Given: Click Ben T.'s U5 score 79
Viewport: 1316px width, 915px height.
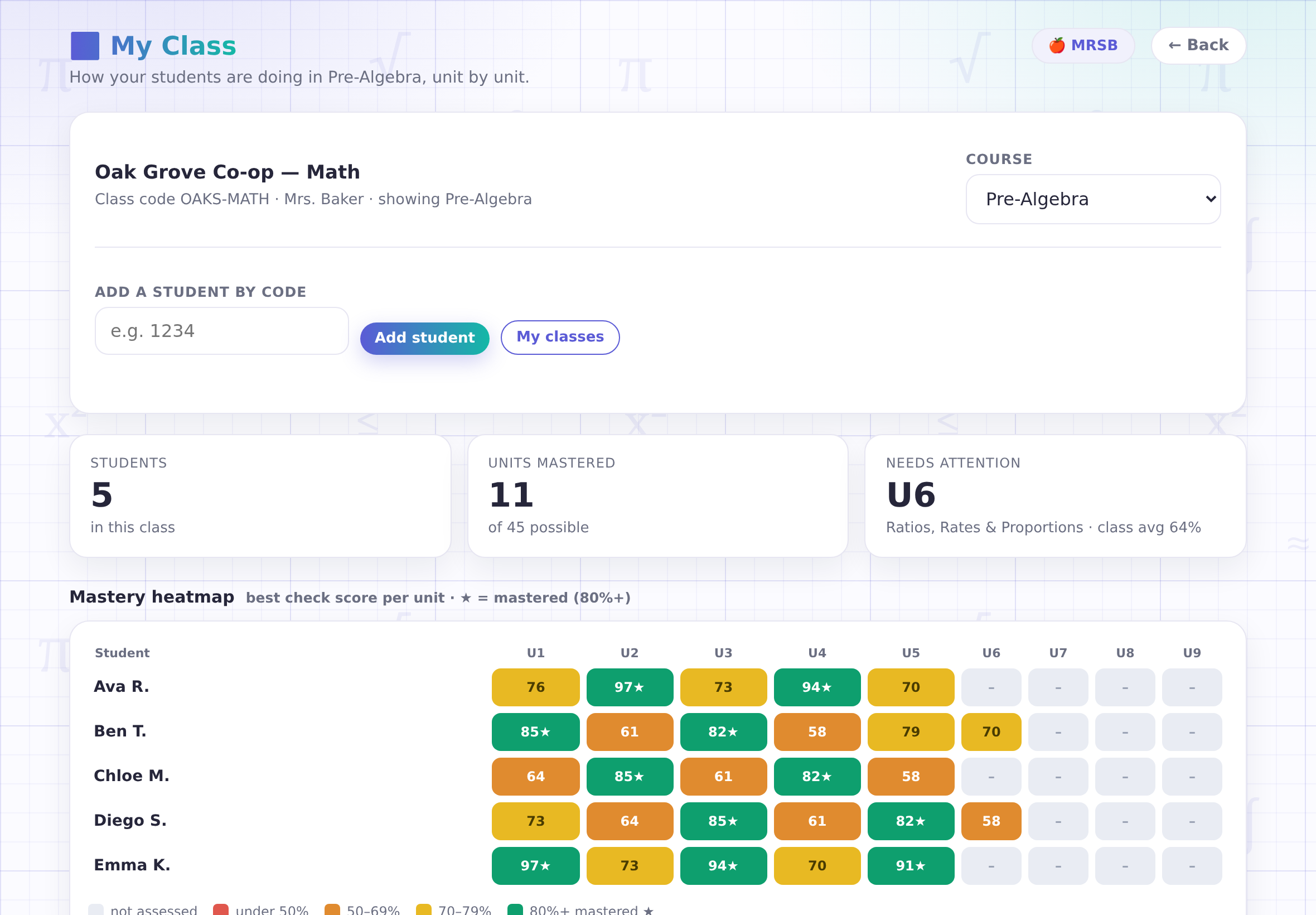Looking at the screenshot, I should point(911,732).
